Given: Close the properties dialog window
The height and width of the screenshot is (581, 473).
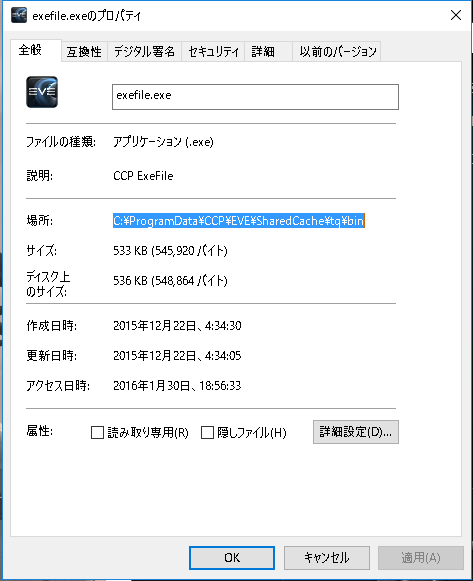Looking at the screenshot, I should (456, 15).
